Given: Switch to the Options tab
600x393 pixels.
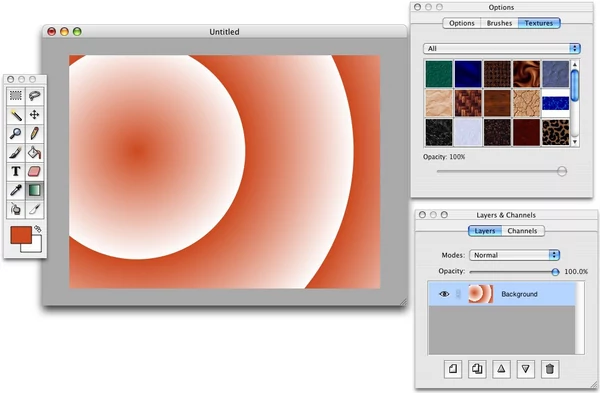Looking at the screenshot, I should click(x=461, y=23).
